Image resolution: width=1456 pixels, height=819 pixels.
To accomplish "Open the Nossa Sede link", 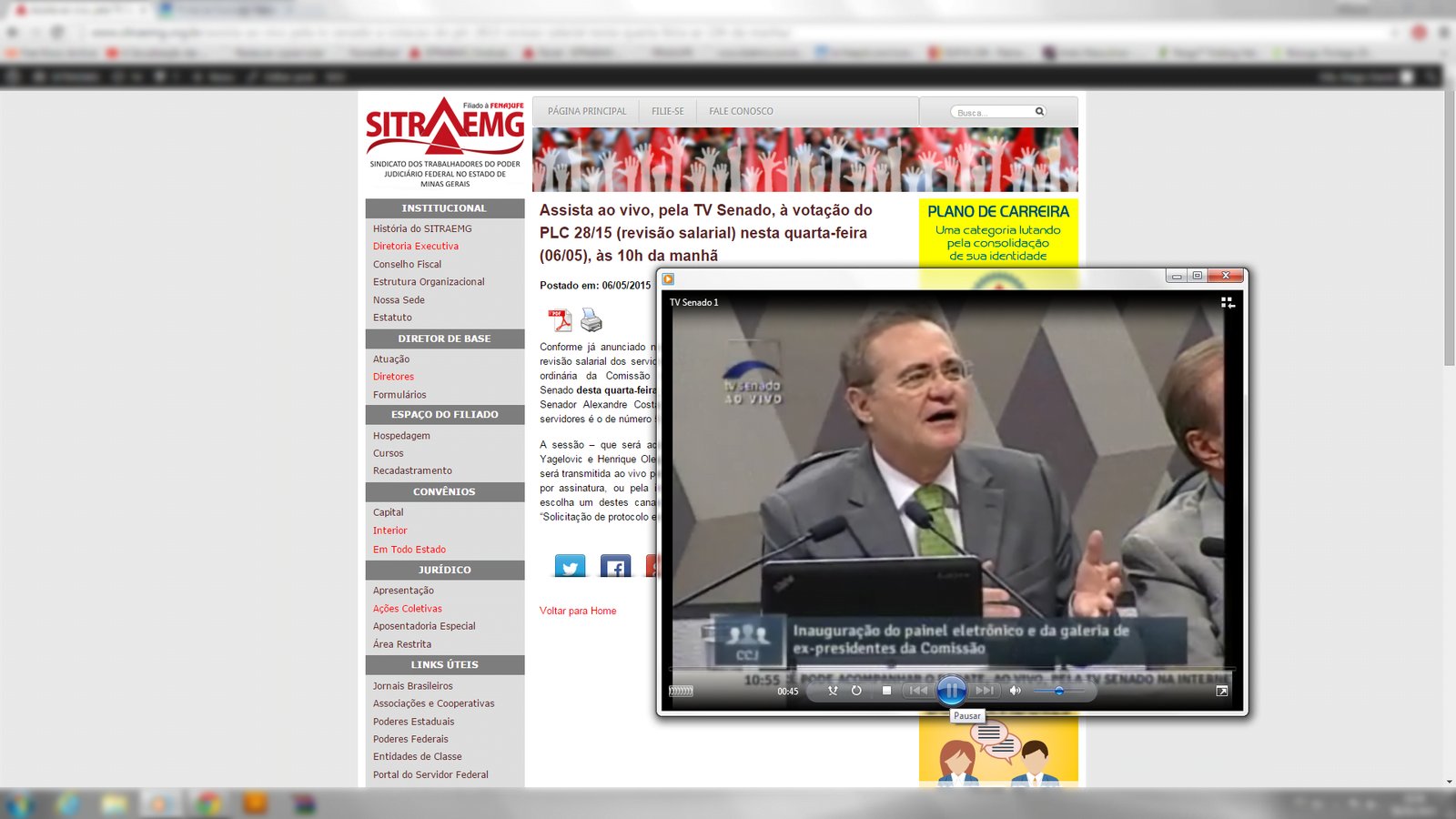I will pos(399,300).
